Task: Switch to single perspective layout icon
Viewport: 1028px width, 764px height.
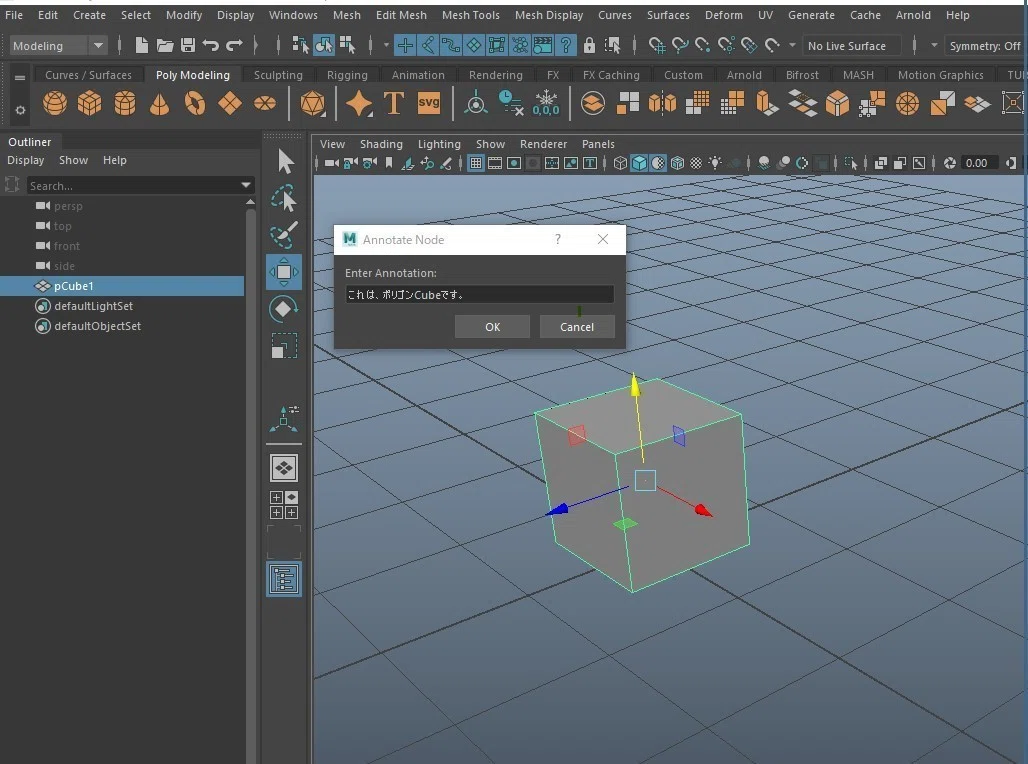Action: tap(284, 468)
